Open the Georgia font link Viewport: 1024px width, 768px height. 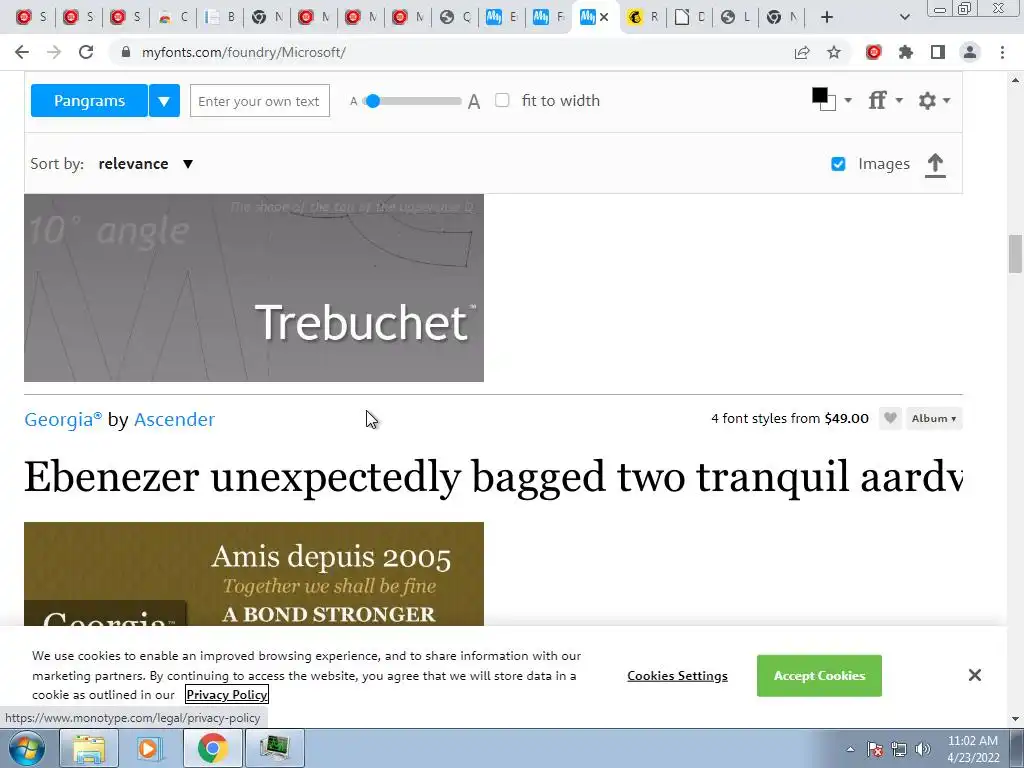coord(63,419)
